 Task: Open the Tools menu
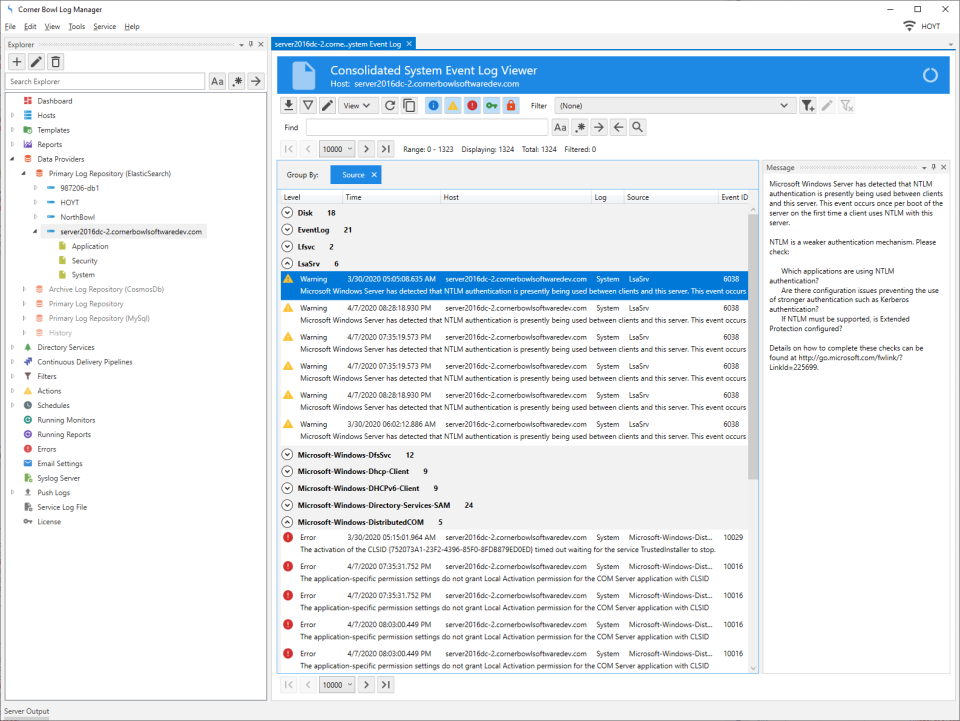[x=77, y=26]
